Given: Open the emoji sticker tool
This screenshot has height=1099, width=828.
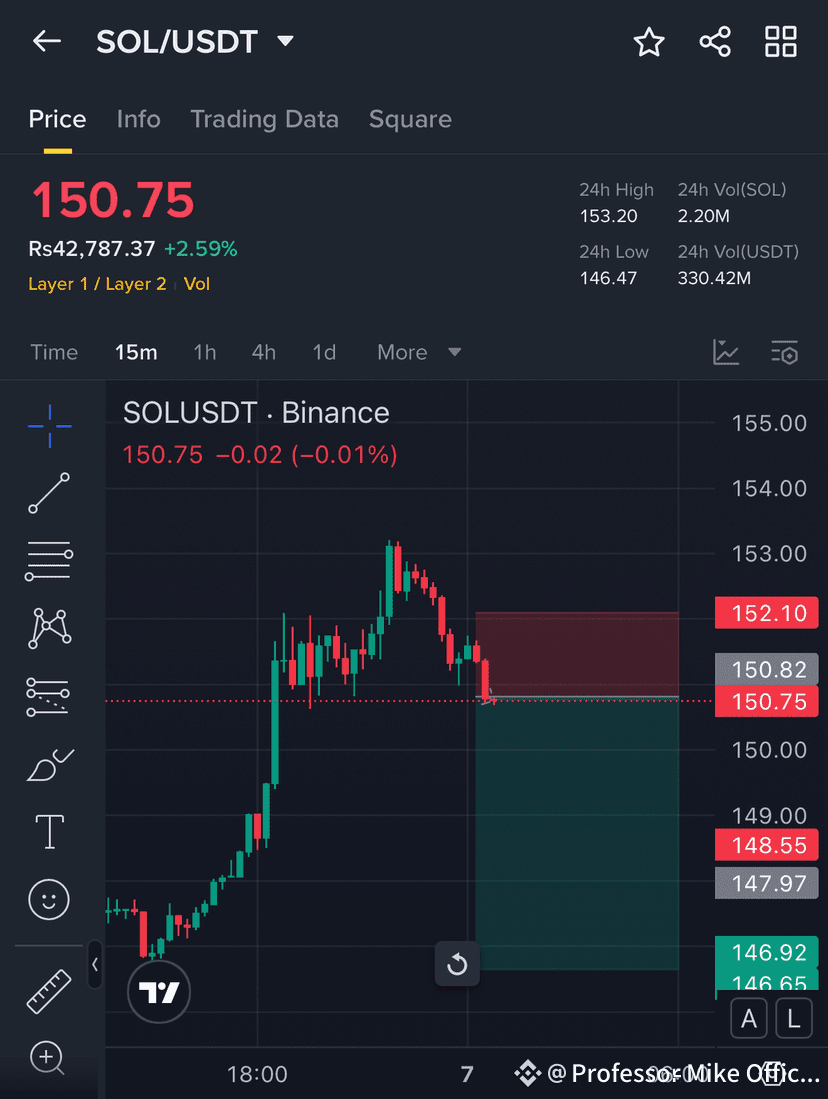Looking at the screenshot, I should point(49,899).
